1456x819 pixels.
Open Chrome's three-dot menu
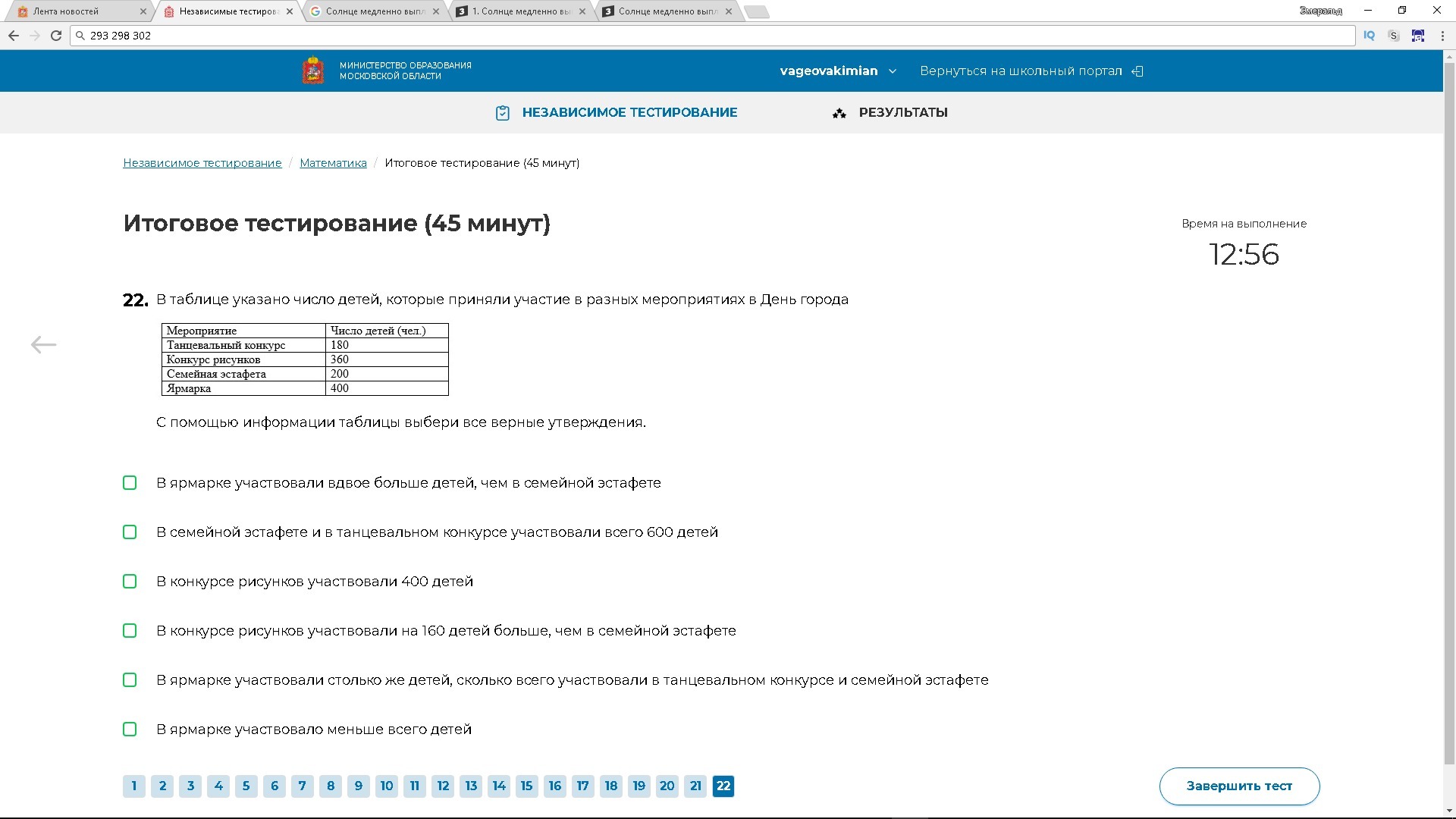click(1442, 36)
